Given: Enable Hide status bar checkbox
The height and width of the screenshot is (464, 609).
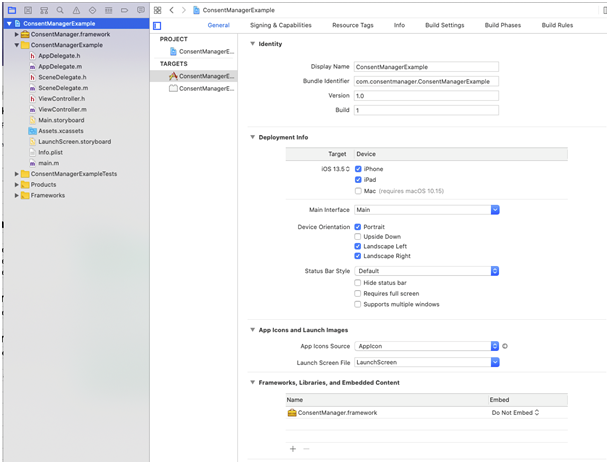Looking at the screenshot, I should point(358,283).
